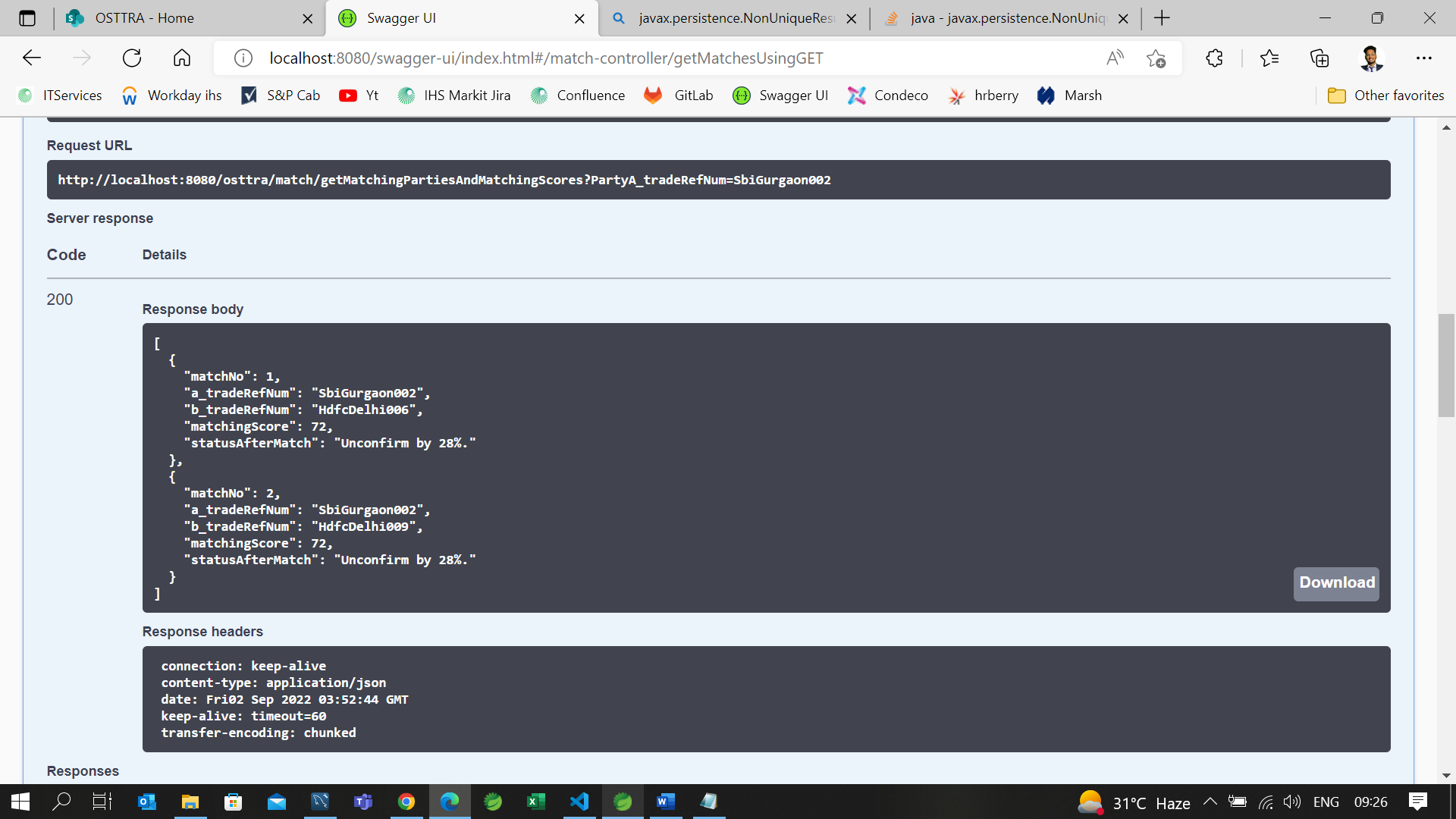Click the scrollbar down arrow
Image resolution: width=1456 pixels, height=819 pixels.
[x=1446, y=775]
